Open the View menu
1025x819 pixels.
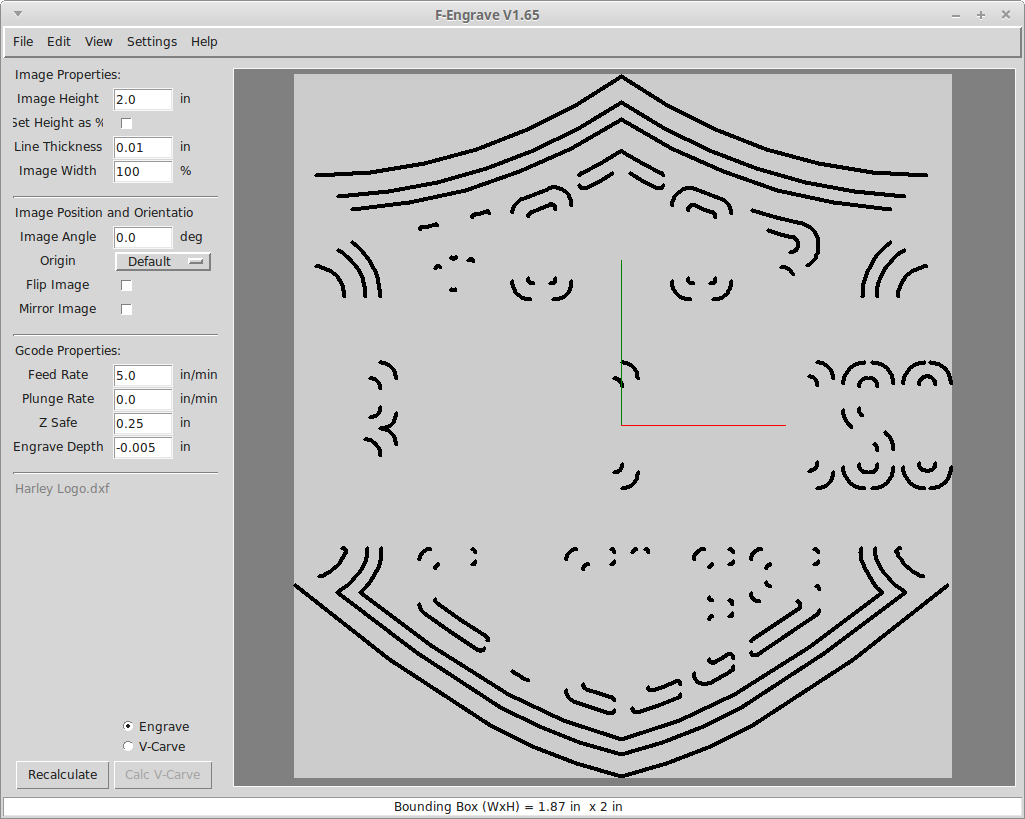click(x=99, y=41)
